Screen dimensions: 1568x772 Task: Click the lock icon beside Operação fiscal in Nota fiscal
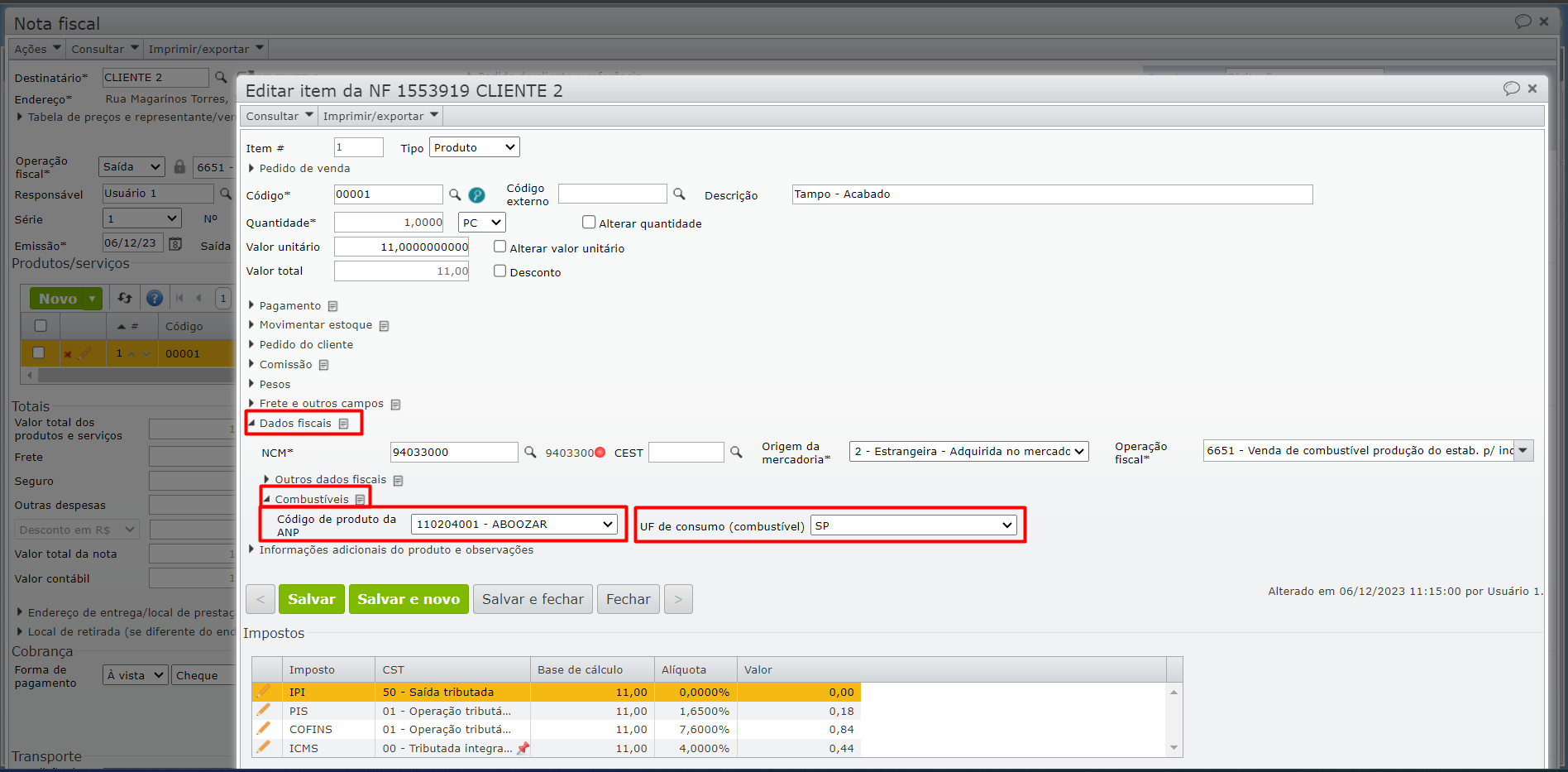pyautogui.click(x=179, y=166)
